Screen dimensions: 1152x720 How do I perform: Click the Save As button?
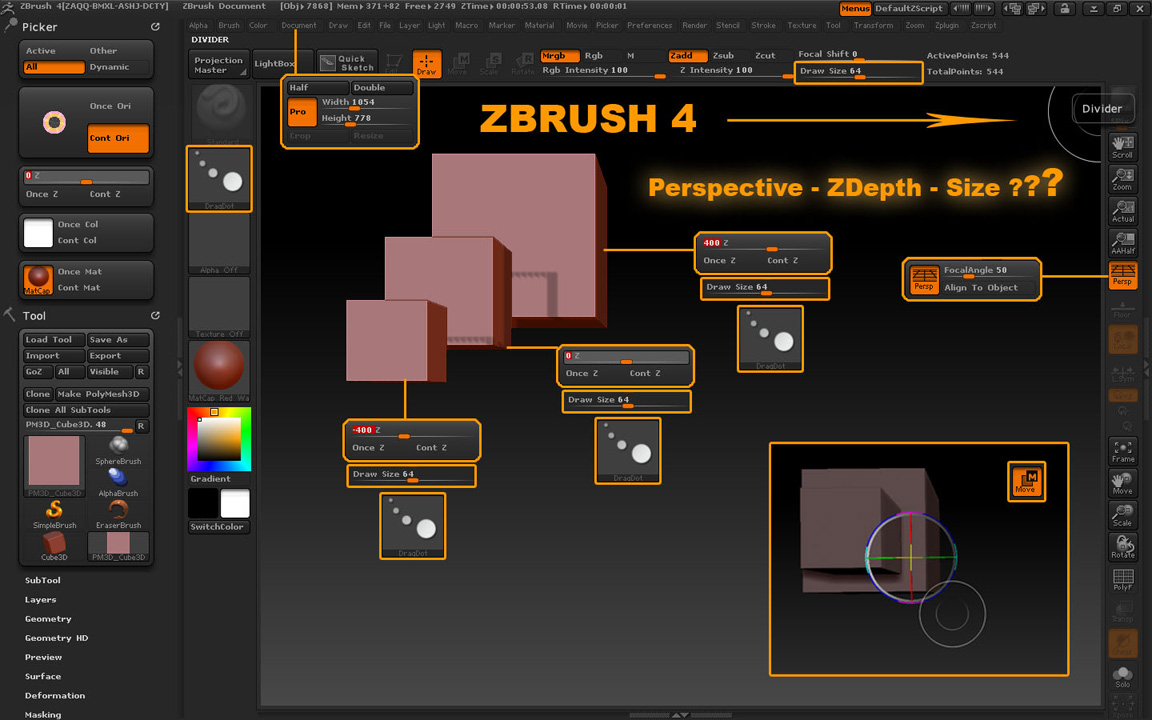point(118,339)
